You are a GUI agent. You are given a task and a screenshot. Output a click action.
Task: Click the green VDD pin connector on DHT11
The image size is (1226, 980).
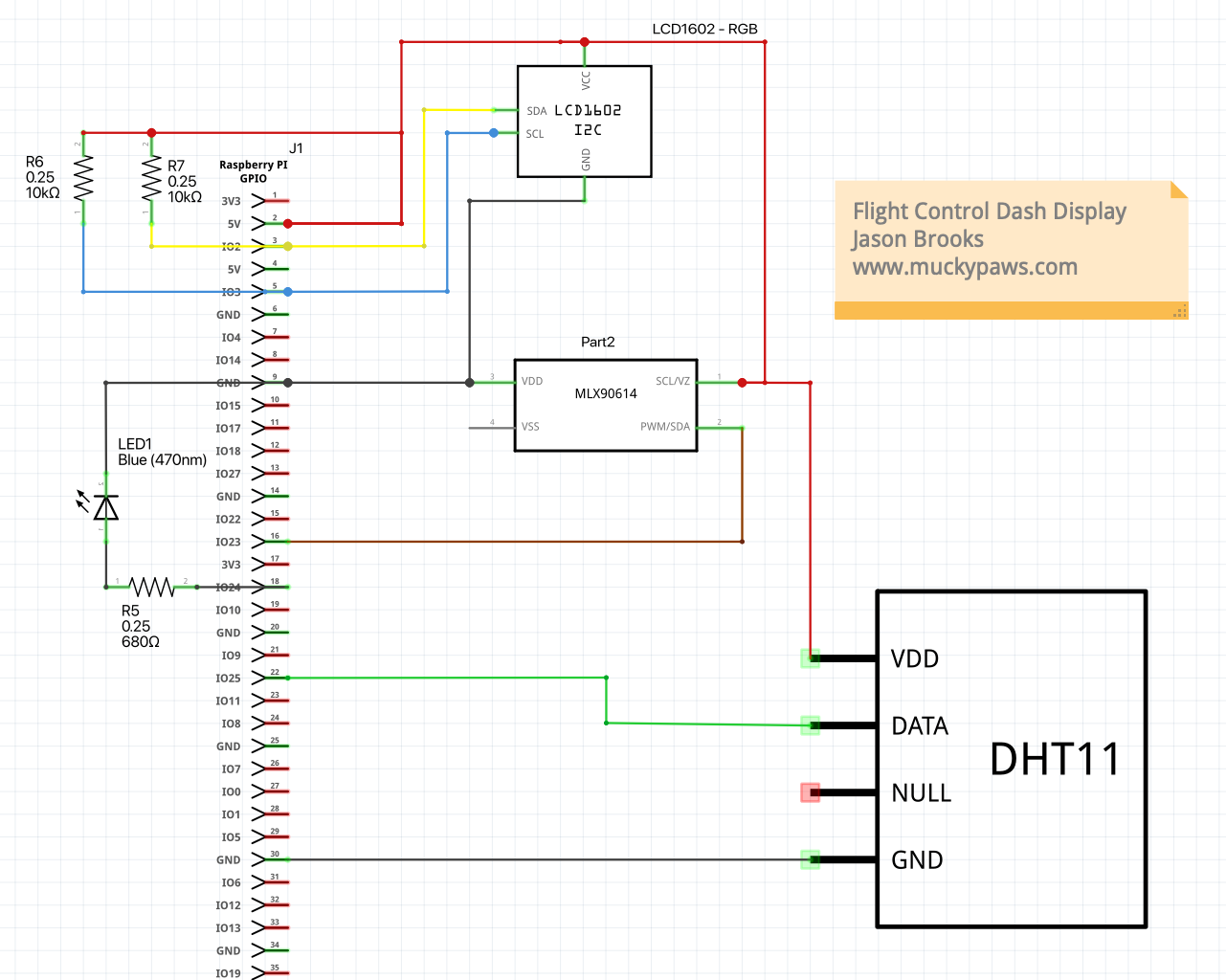pos(811,658)
